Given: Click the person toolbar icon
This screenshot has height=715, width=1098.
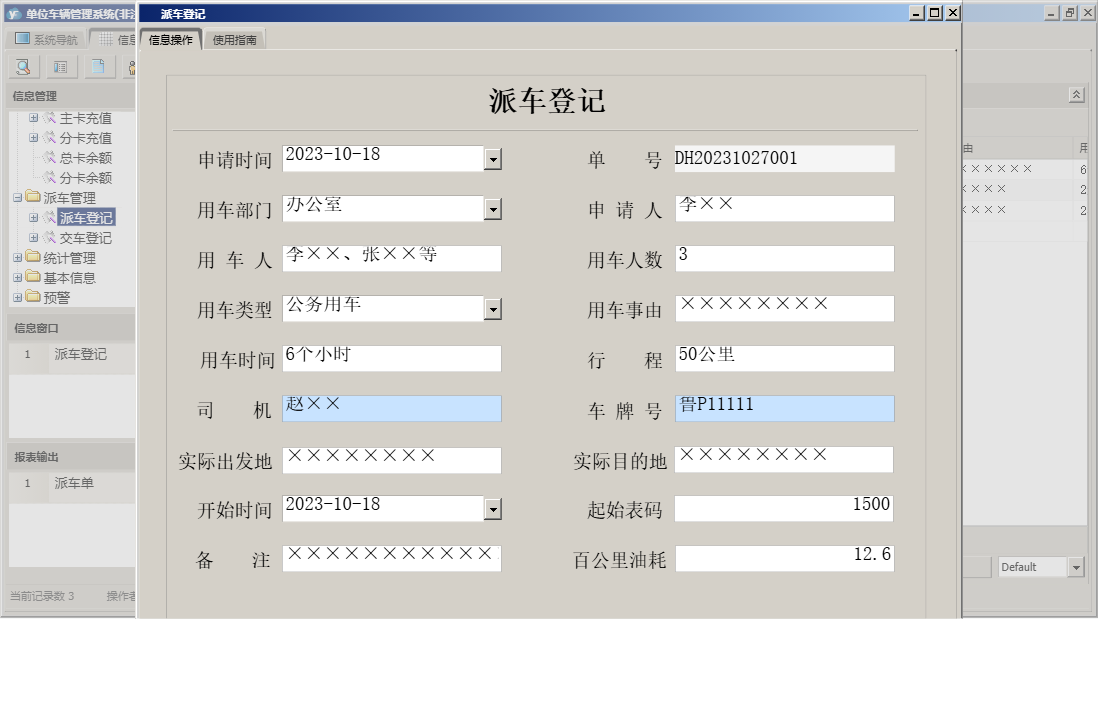Looking at the screenshot, I should [133, 67].
